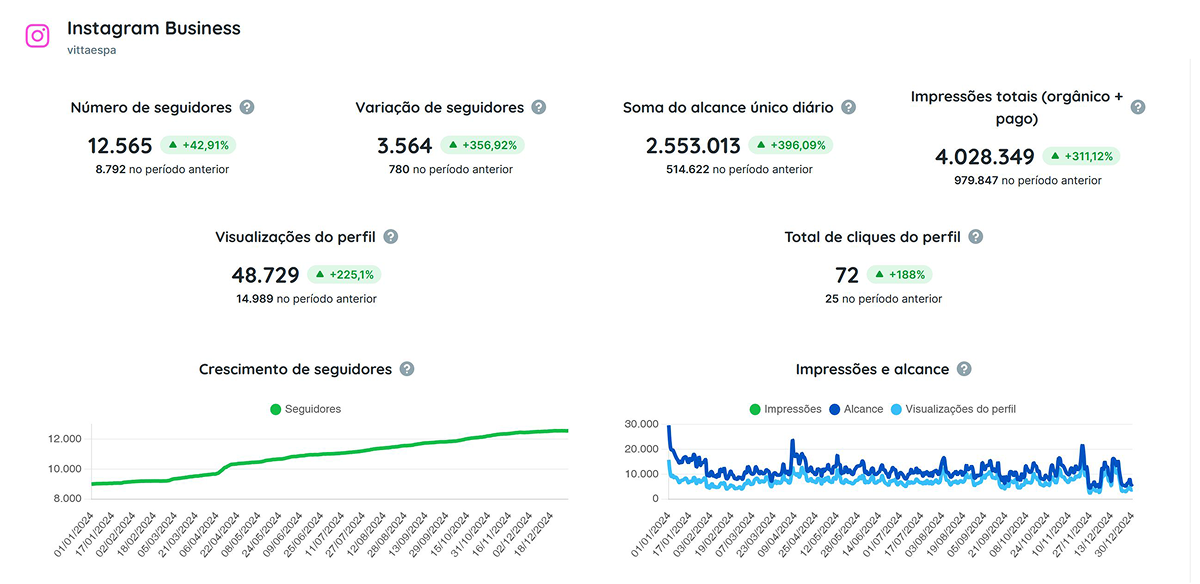Show help for Total de cliques do perfil
This screenshot has height=584, width=1200.
pos(976,237)
